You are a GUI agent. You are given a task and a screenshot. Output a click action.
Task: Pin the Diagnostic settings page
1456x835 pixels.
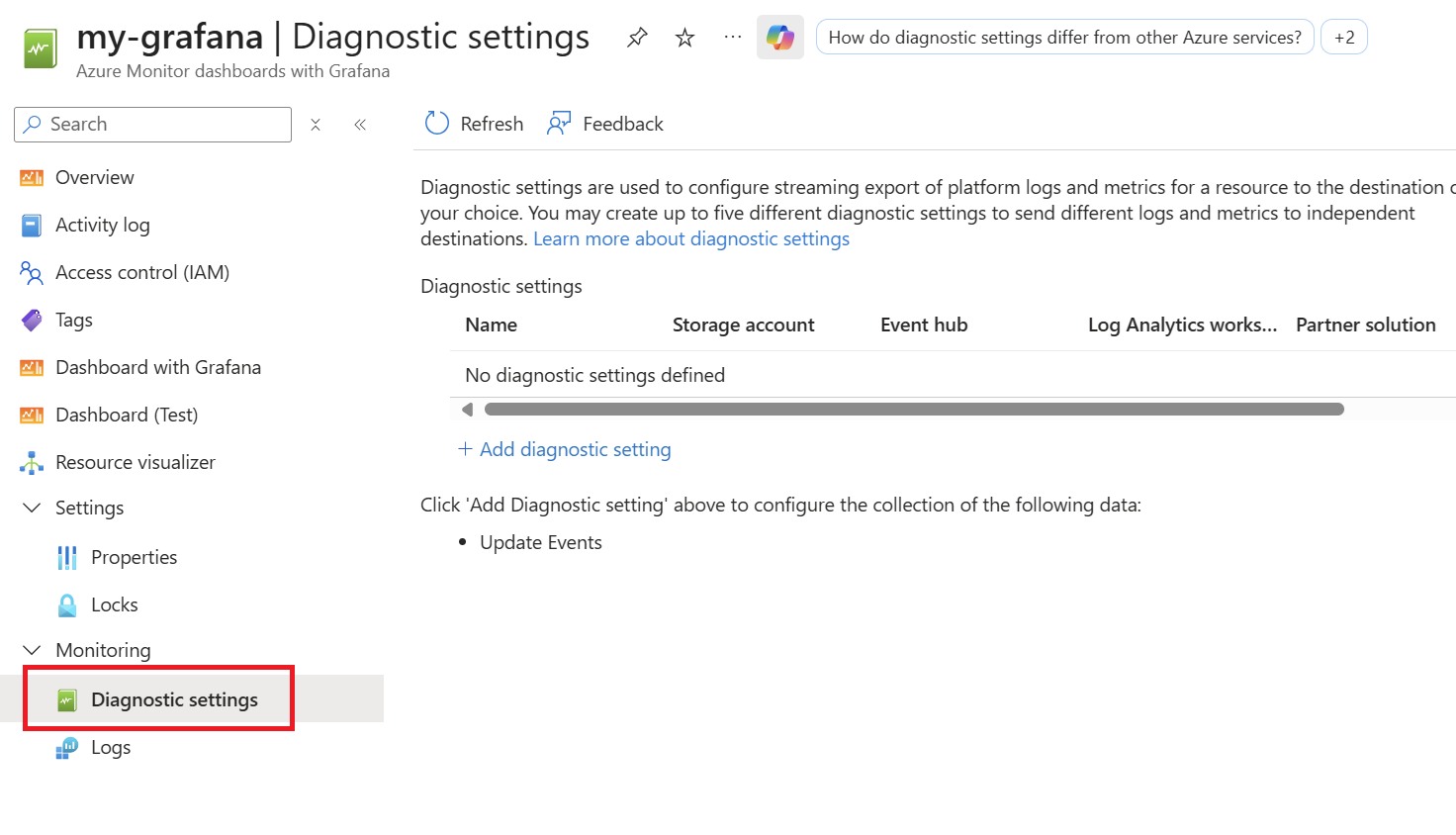pos(637,38)
